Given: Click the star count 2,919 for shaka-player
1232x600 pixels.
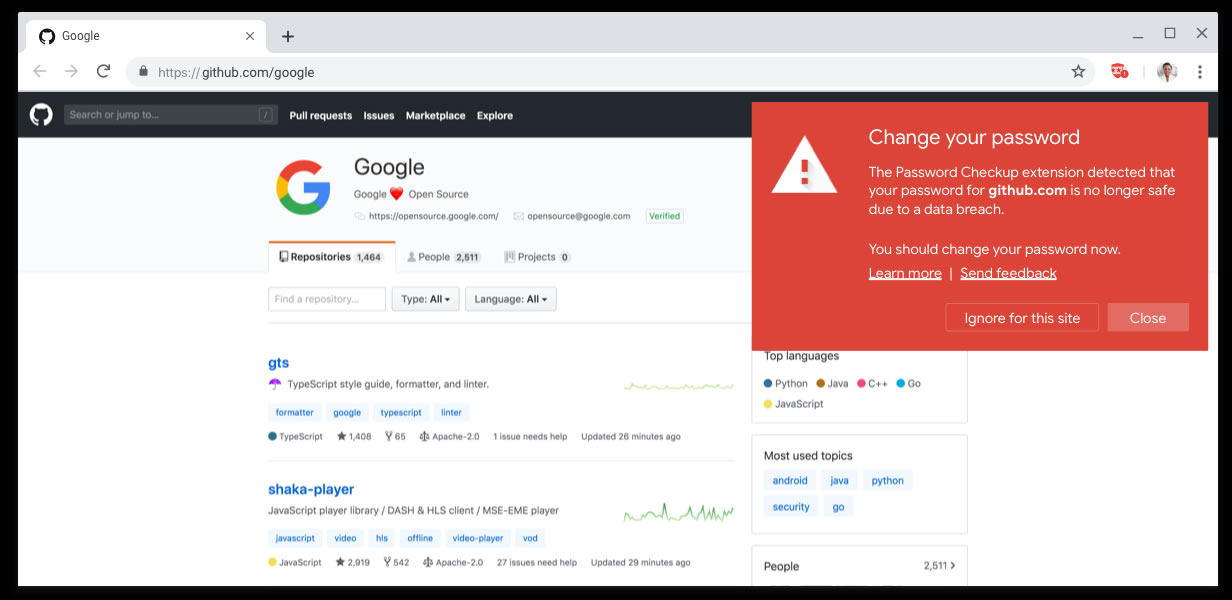Looking at the screenshot, I should coord(353,563).
